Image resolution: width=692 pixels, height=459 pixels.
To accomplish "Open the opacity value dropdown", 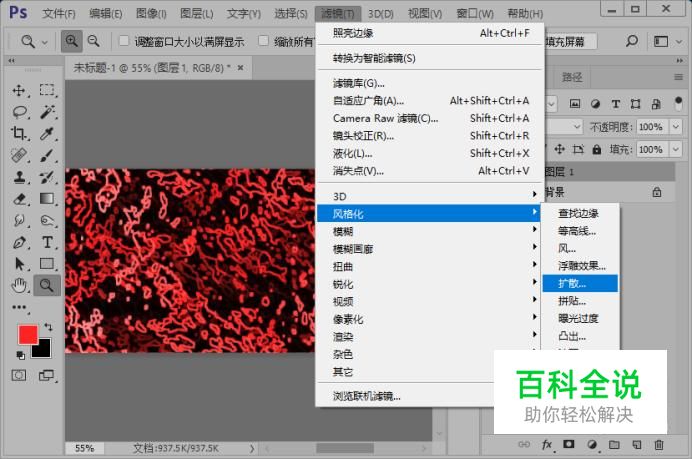I will click(676, 127).
